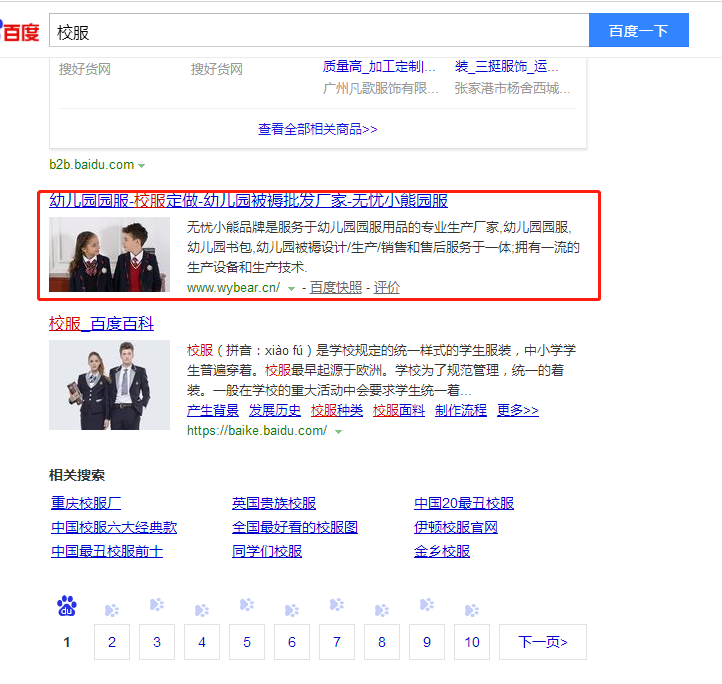Click the b2b.baidu.com URL text
This screenshot has width=722, height=684.
92,164
